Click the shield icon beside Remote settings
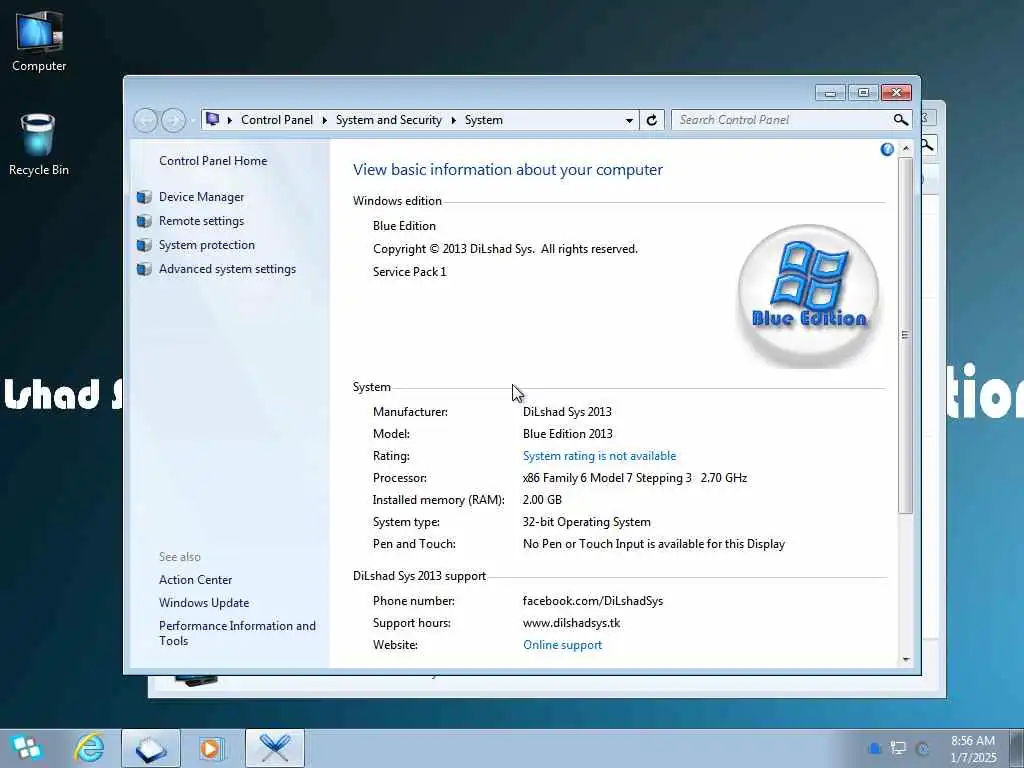The width and height of the screenshot is (1024, 768). (x=144, y=221)
